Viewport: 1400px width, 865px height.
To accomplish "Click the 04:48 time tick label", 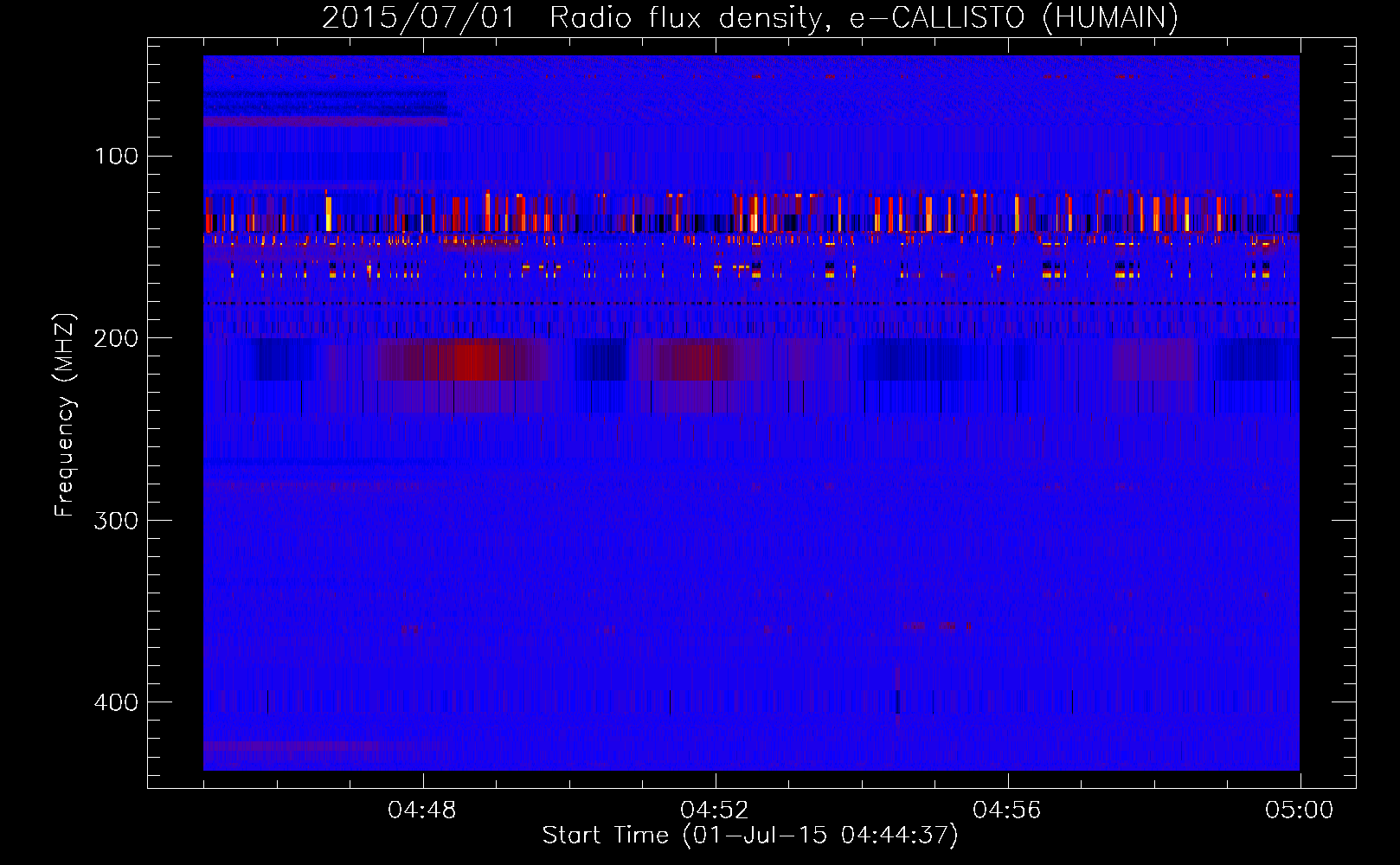I will click(422, 811).
